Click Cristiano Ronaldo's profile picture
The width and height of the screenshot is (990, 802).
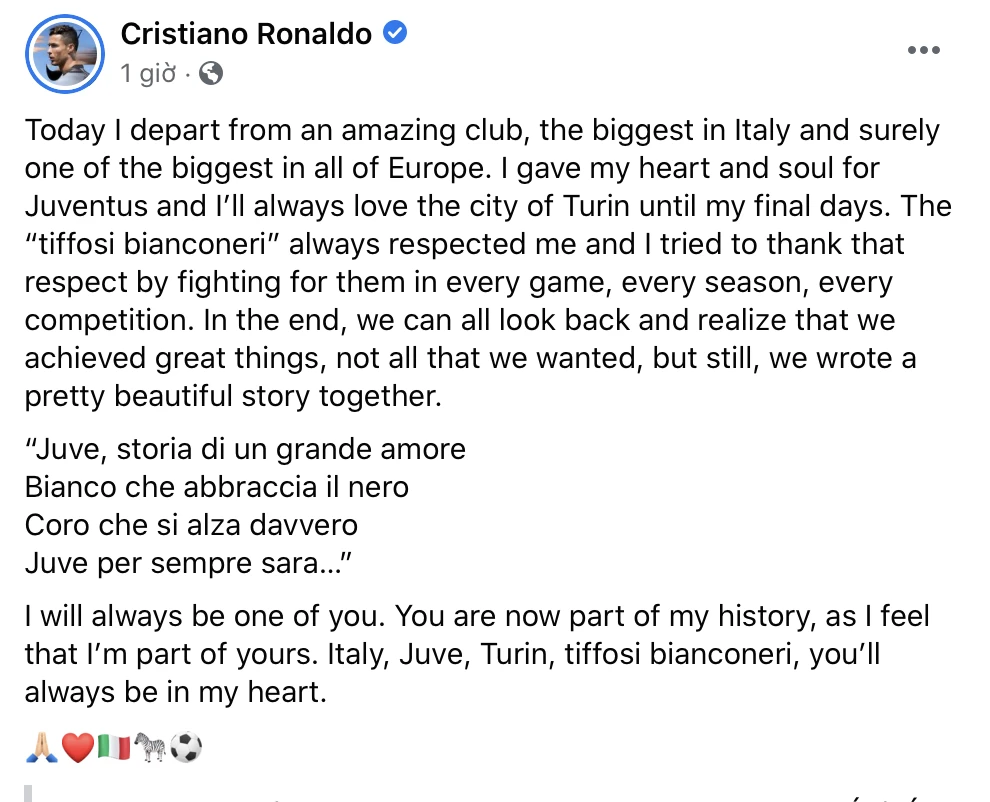tap(63, 53)
